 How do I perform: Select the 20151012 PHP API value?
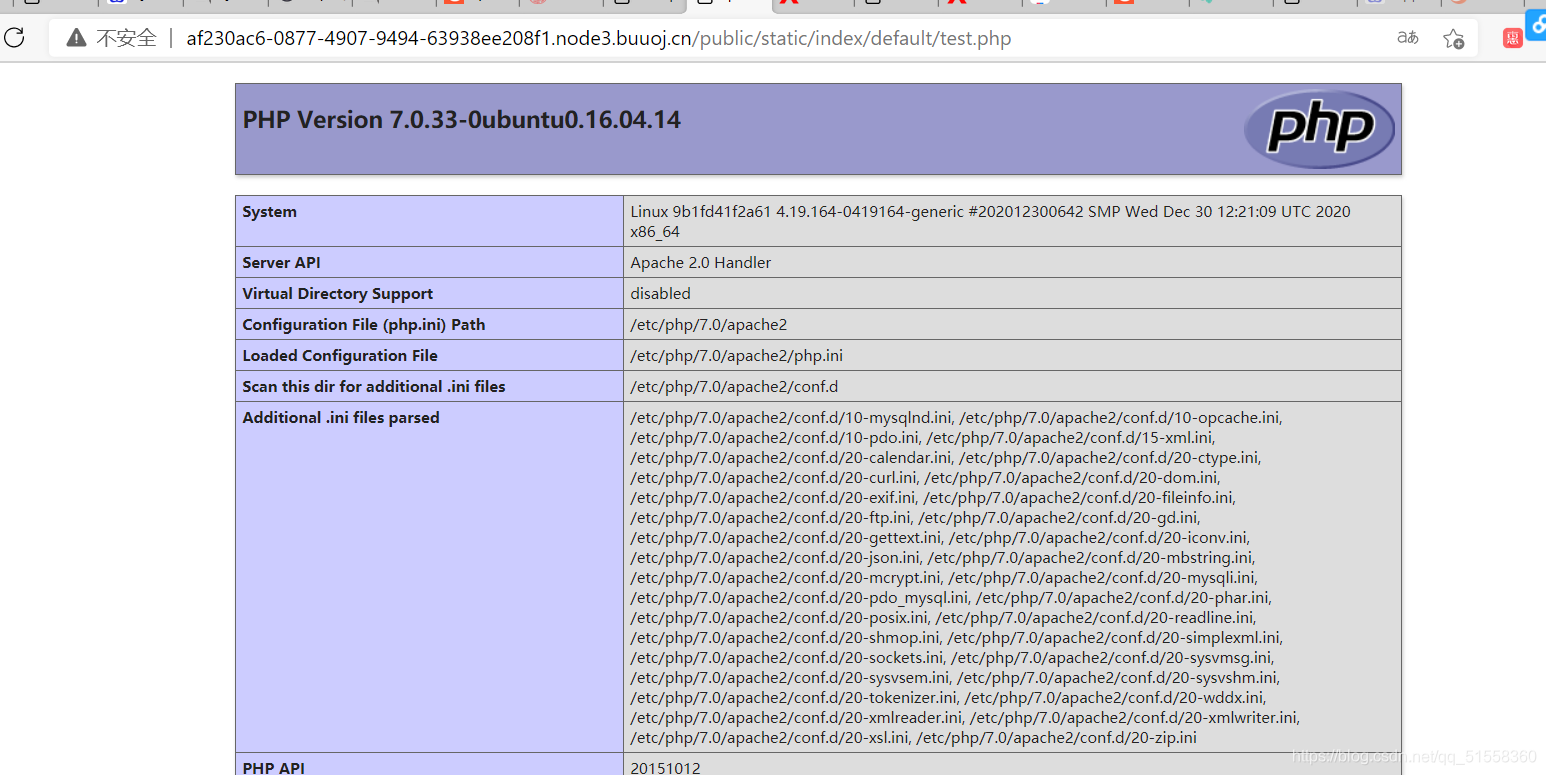665,769
